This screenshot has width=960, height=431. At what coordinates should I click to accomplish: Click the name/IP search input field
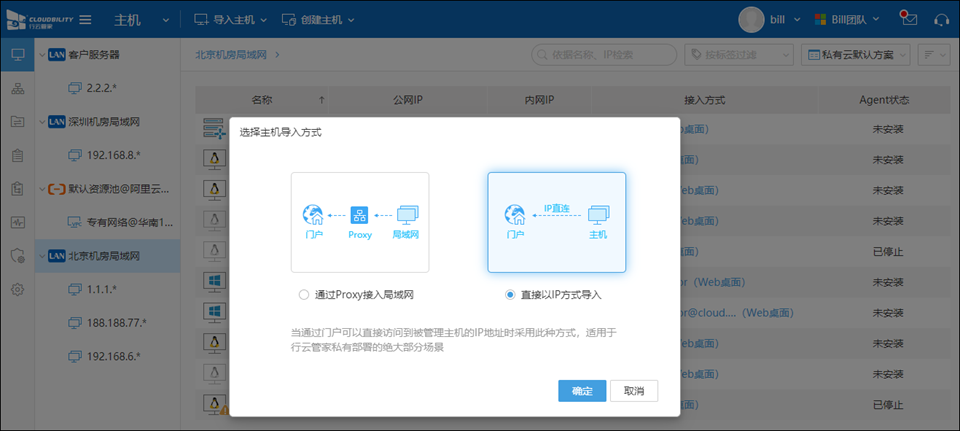[x=602, y=54]
